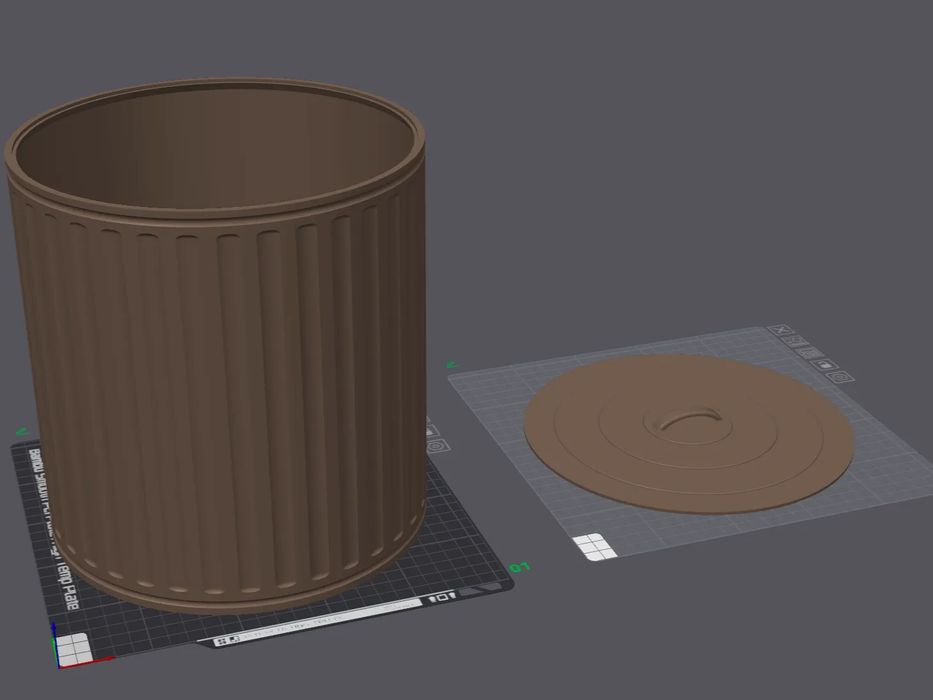Screen dimensions: 933x700
Task: Open plate settings for the lid plate
Action: tap(841, 377)
